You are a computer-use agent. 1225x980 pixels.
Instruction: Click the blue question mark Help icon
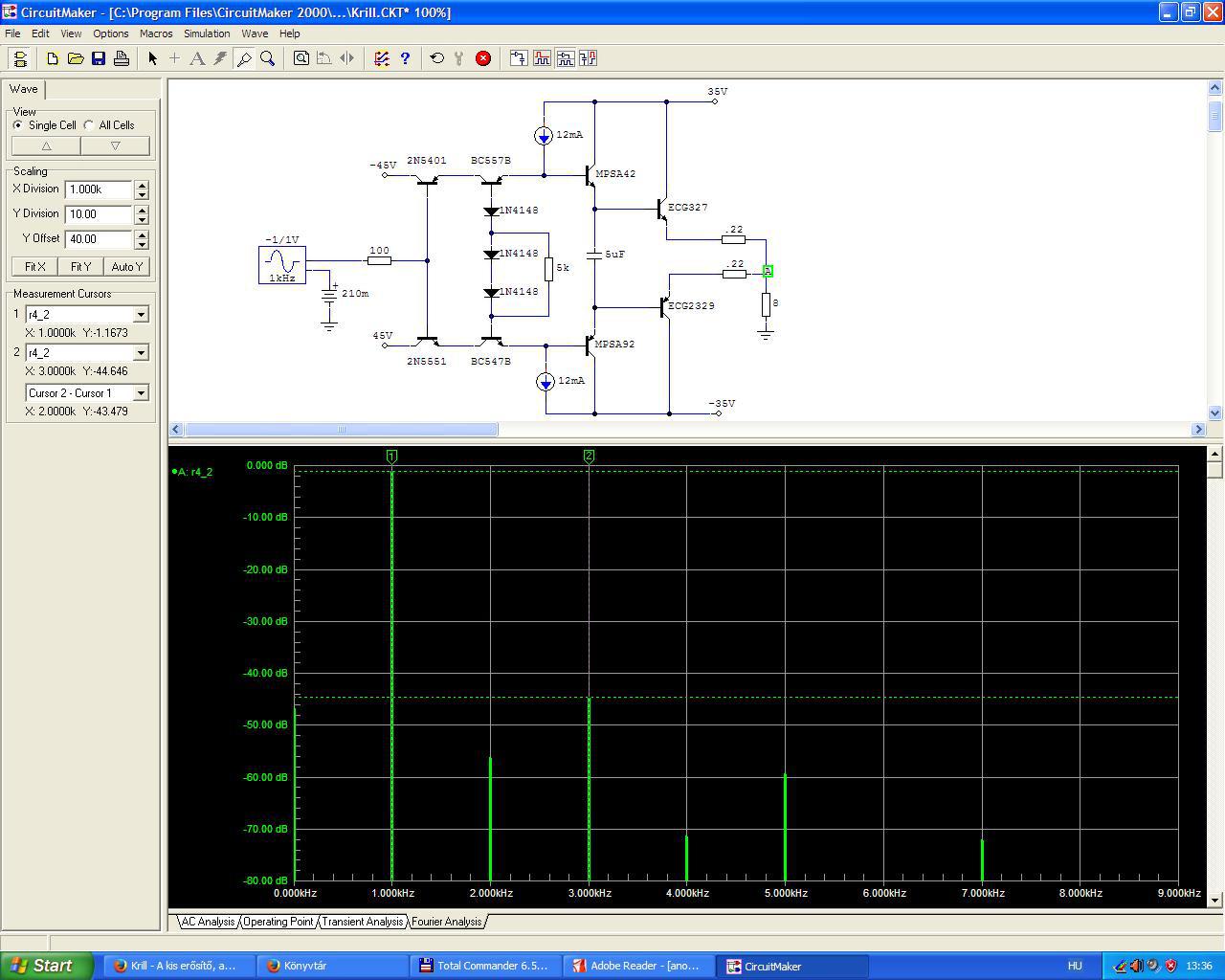pos(405,58)
